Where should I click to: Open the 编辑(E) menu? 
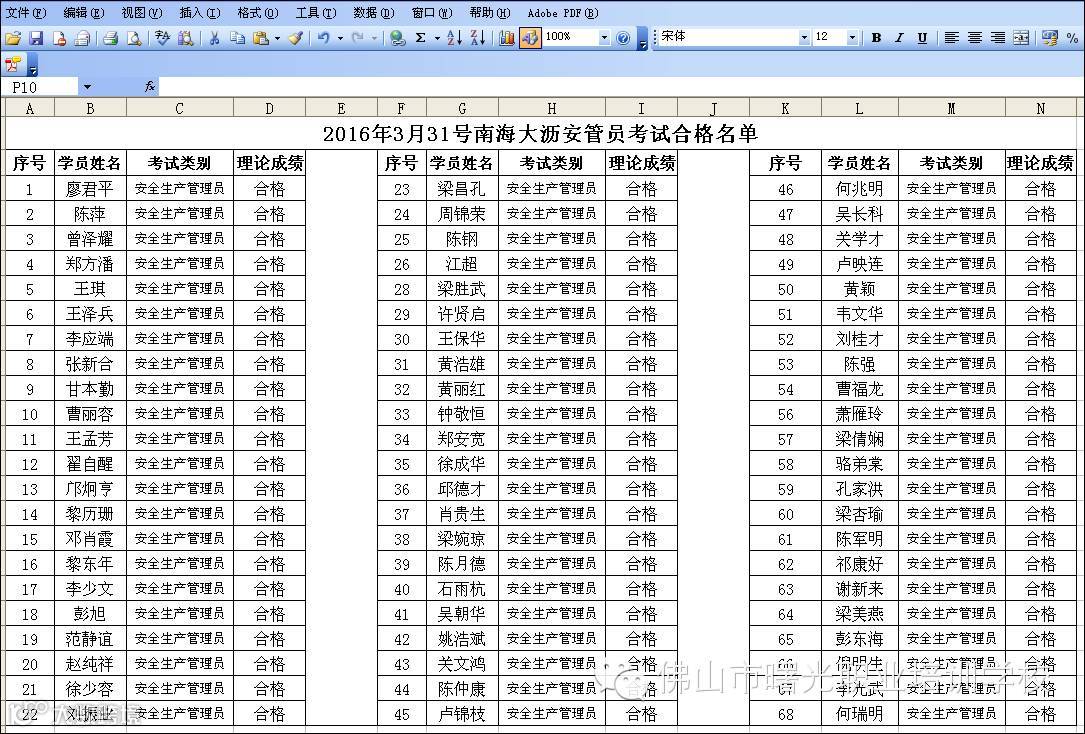tap(84, 13)
